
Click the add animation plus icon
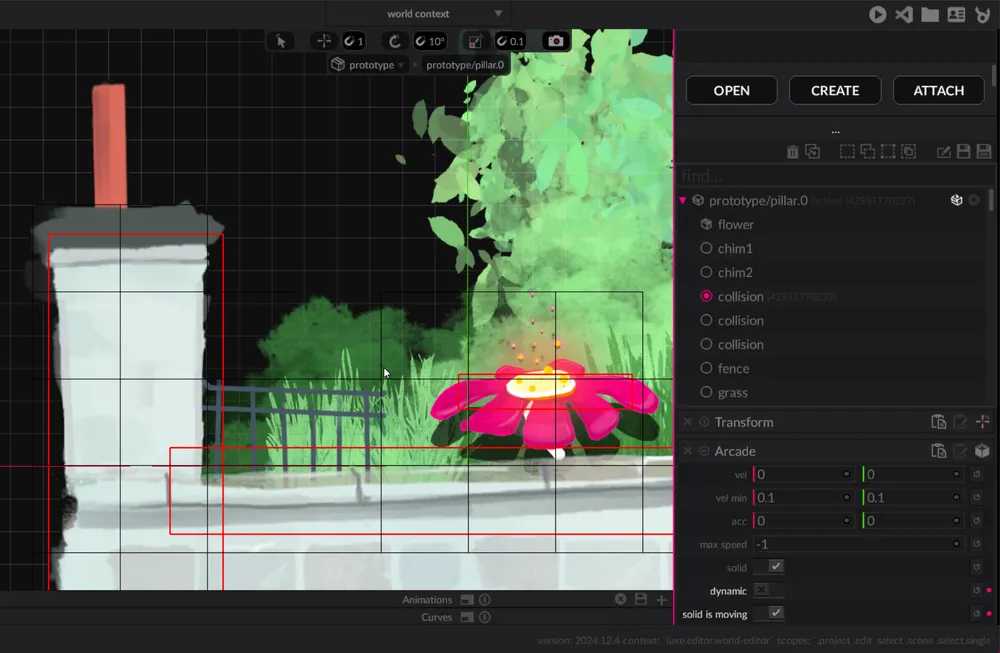pos(661,600)
